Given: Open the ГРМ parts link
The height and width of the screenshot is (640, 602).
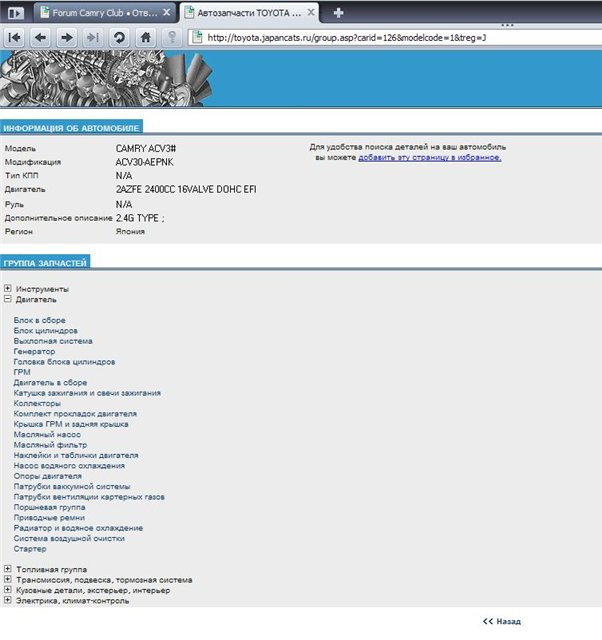Looking at the screenshot, I should click(x=22, y=372).
